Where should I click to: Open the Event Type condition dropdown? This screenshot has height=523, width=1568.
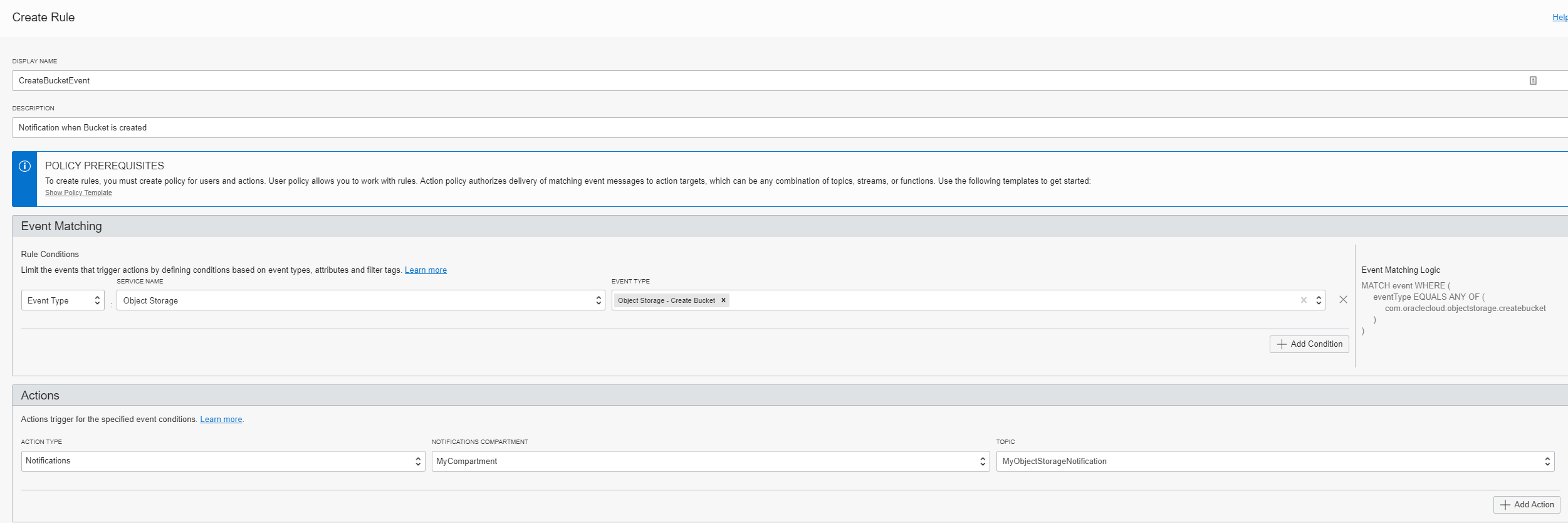click(63, 300)
